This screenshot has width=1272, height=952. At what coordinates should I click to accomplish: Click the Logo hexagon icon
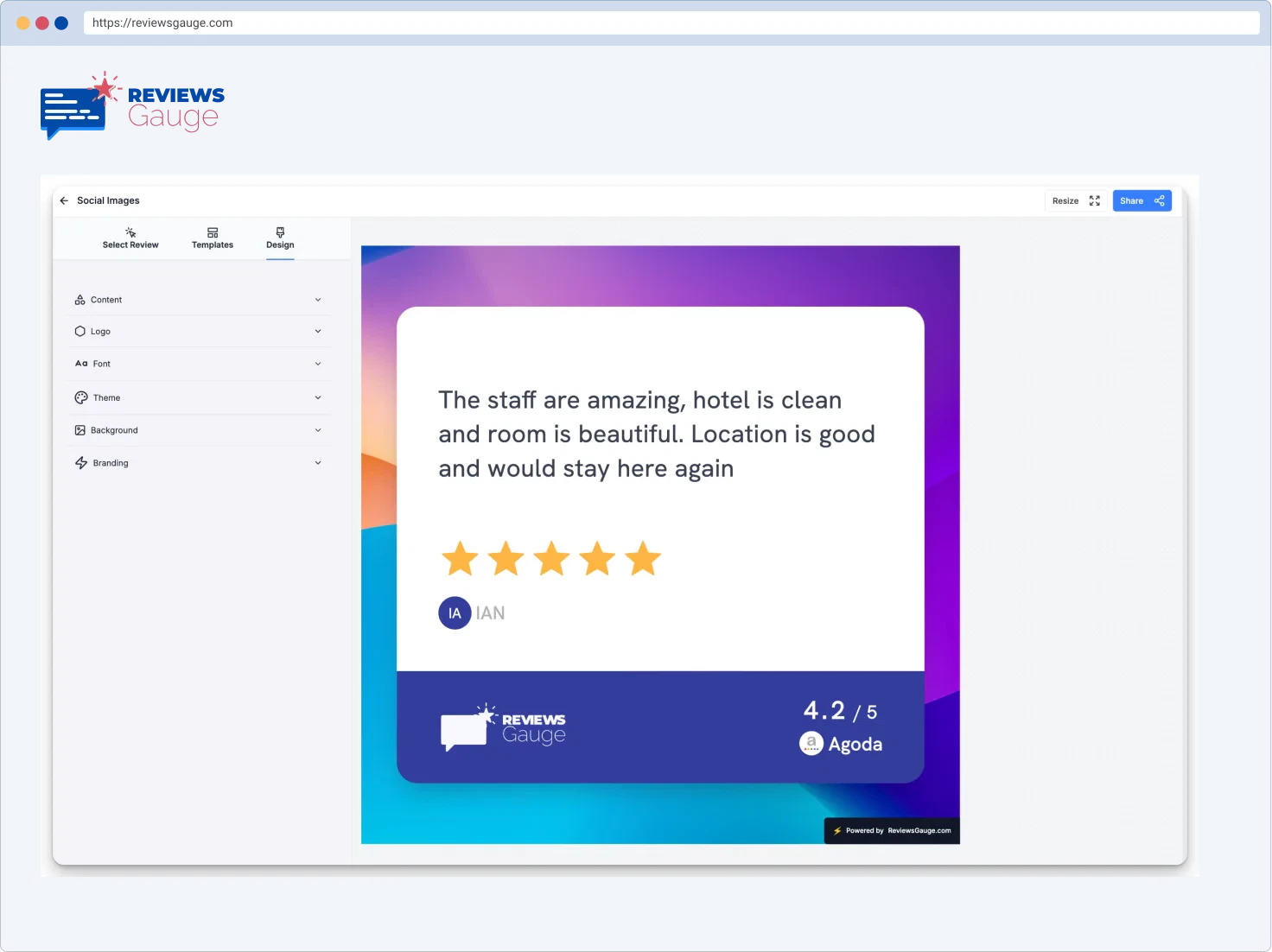80,332
